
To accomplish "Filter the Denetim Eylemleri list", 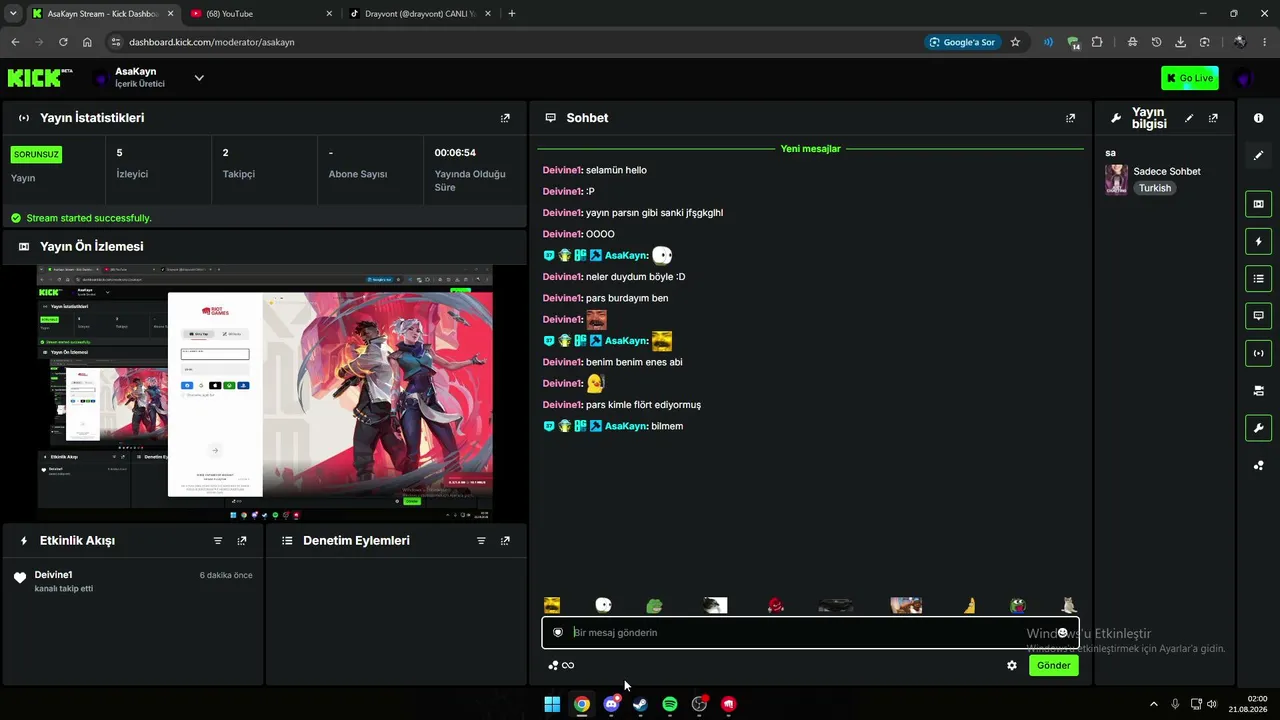I will 481,541.
